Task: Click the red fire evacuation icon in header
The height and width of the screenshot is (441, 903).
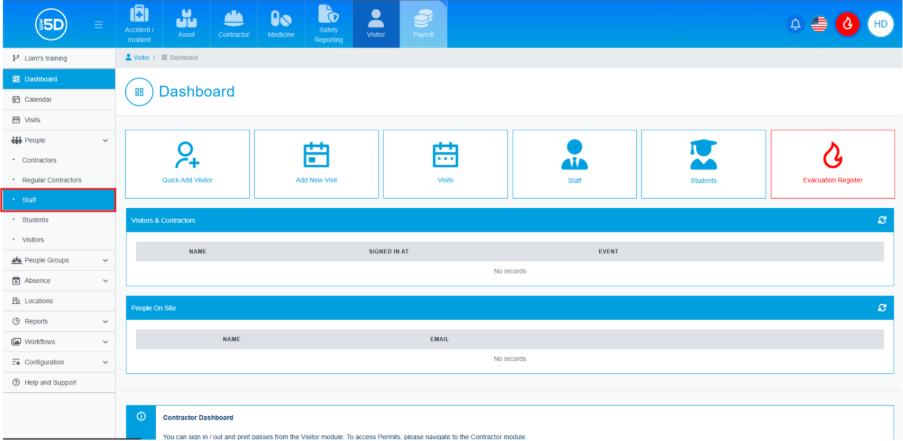Action: click(847, 24)
